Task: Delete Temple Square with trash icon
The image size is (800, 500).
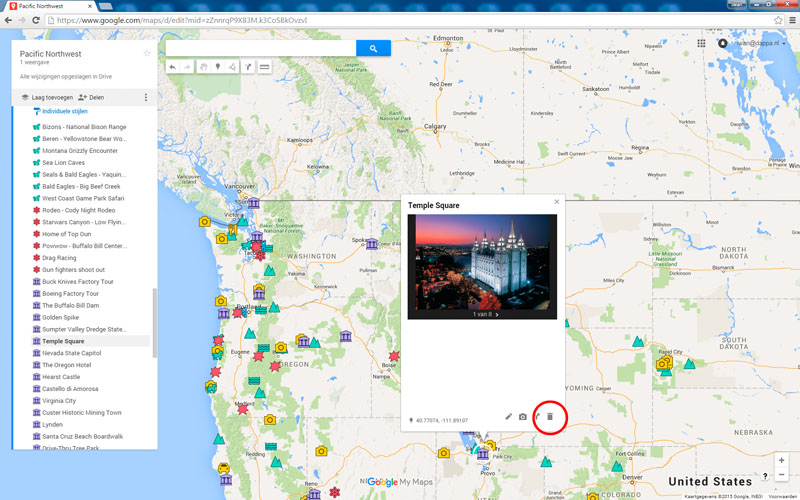Action: [x=549, y=416]
